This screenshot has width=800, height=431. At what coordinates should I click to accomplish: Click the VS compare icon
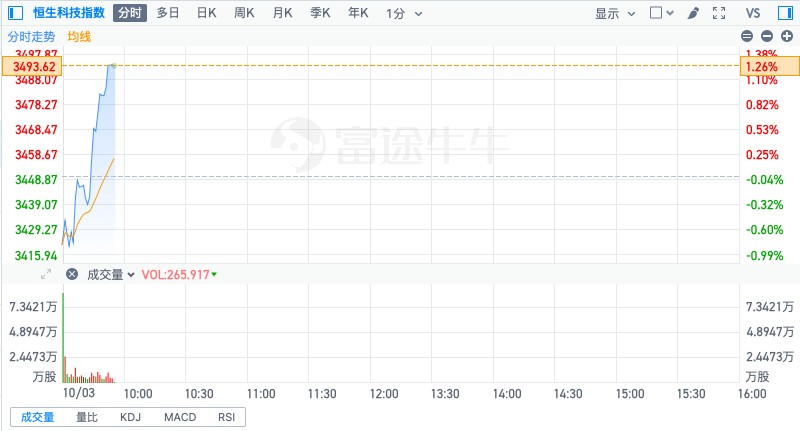(752, 13)
